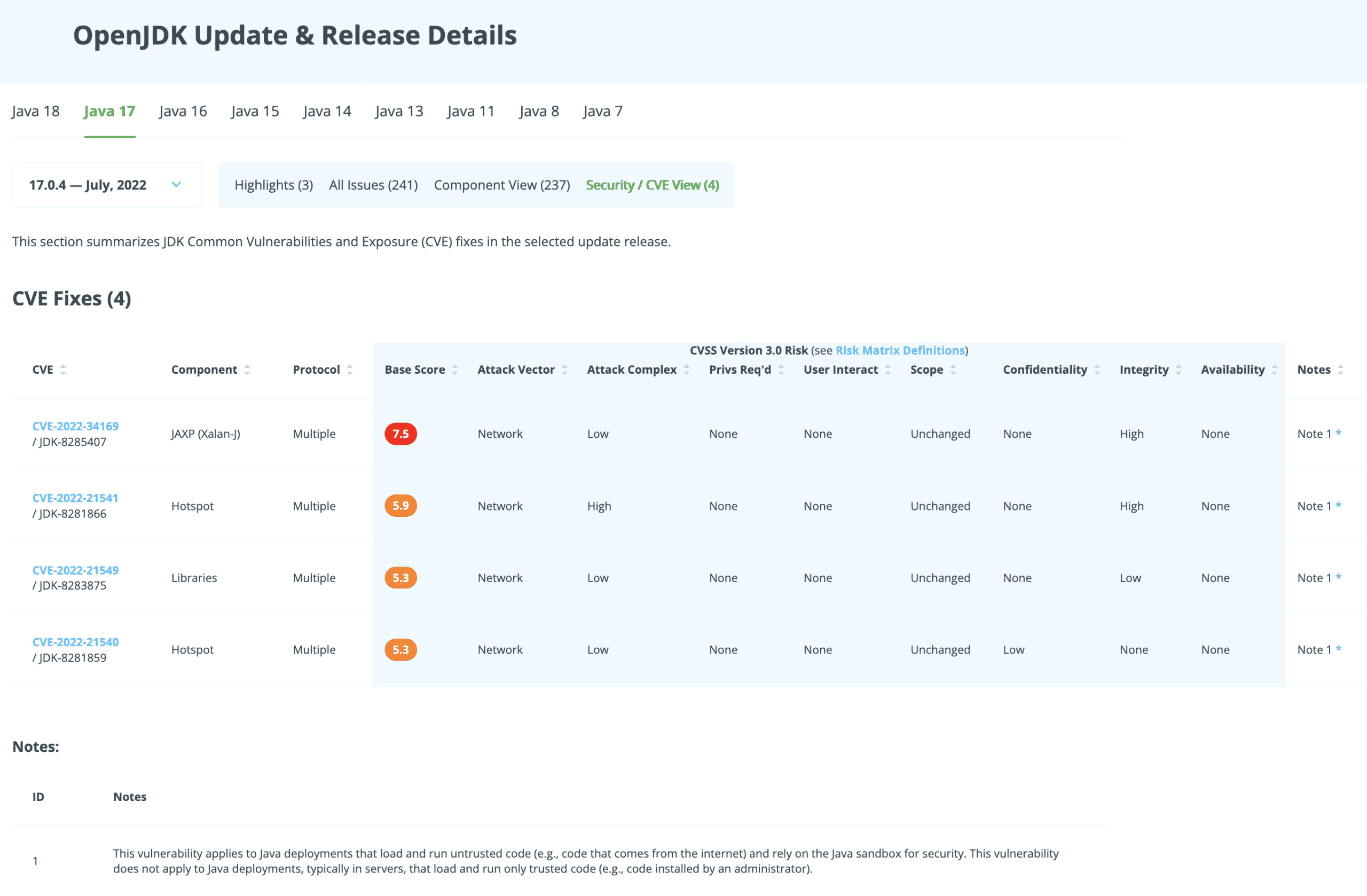Screen dimensions: 1367x896
Task: Click JDK-8283875 issue text
Action: click(x=73, y=586)
